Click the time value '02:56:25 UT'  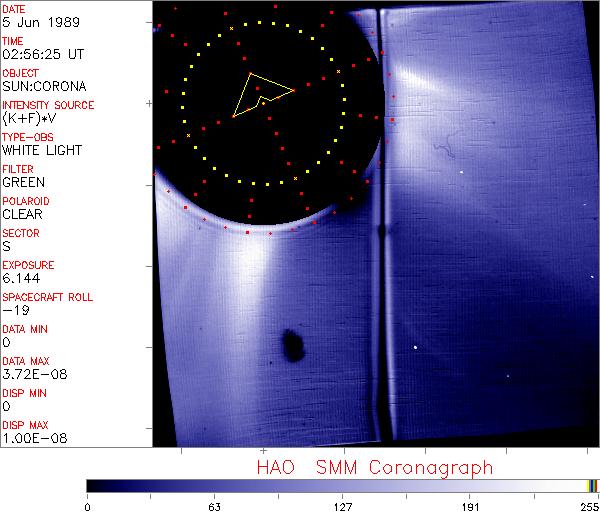coord(43,54)
